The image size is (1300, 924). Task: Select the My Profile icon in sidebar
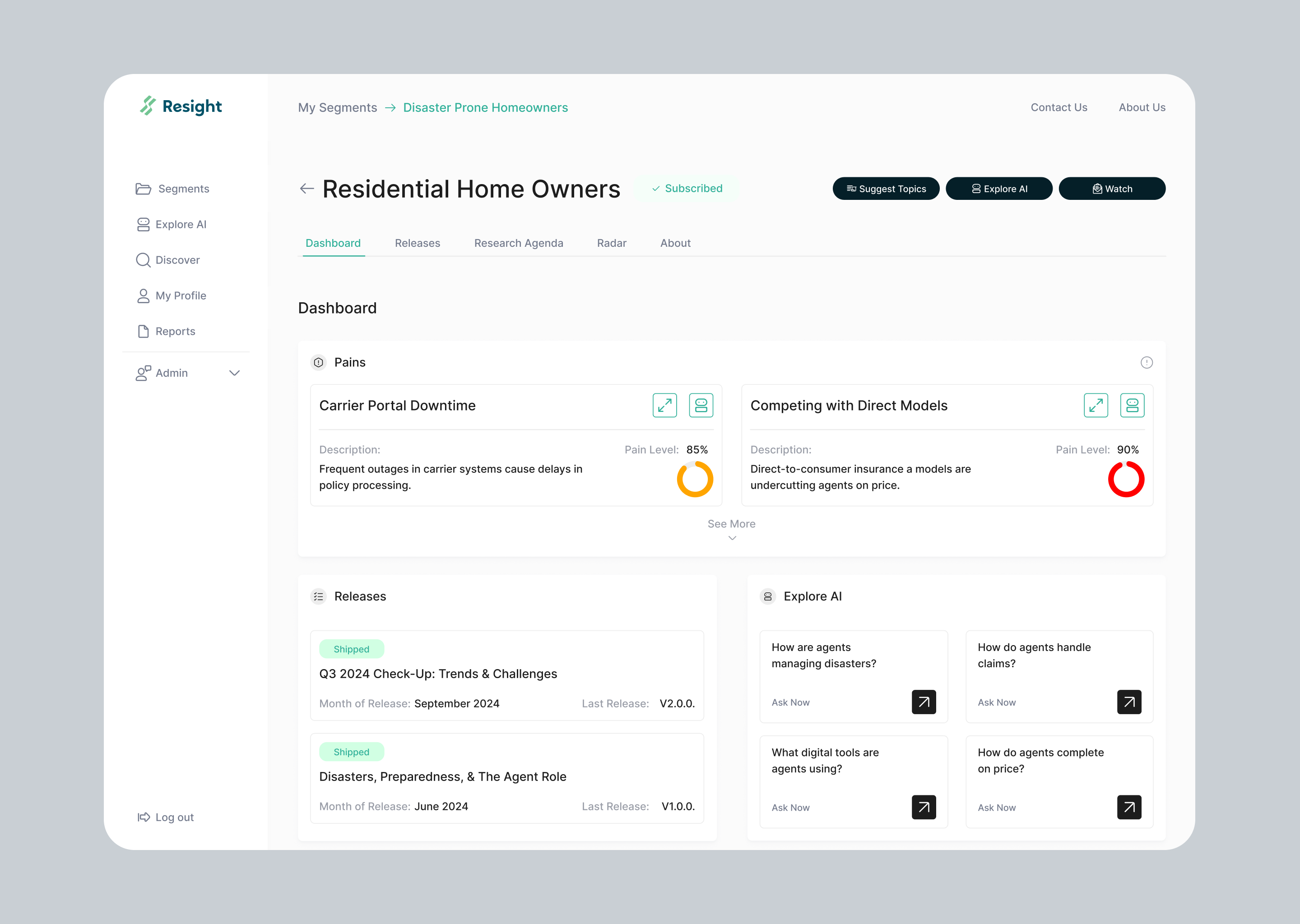pos(144,296)
